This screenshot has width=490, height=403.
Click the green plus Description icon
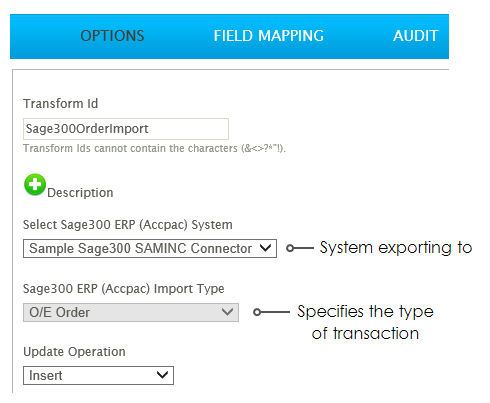click(35, 184)
